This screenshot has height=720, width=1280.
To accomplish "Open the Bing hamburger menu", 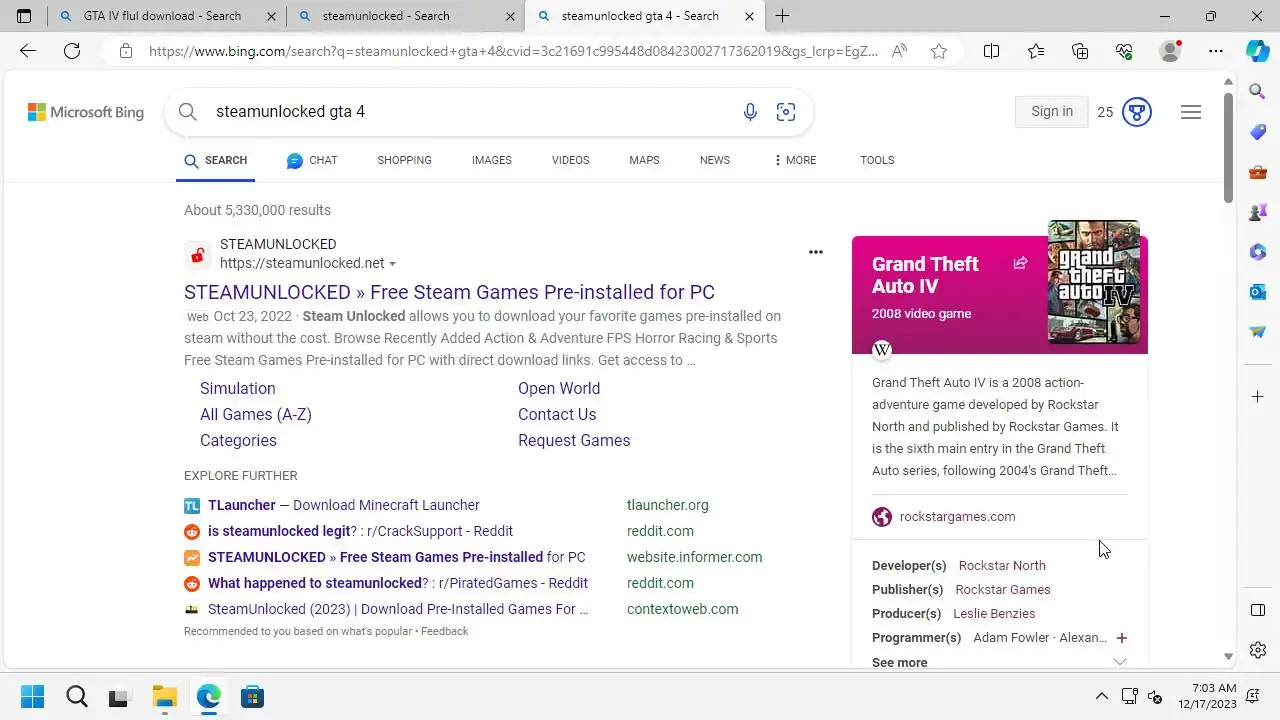I will (x=1190, y=112).
